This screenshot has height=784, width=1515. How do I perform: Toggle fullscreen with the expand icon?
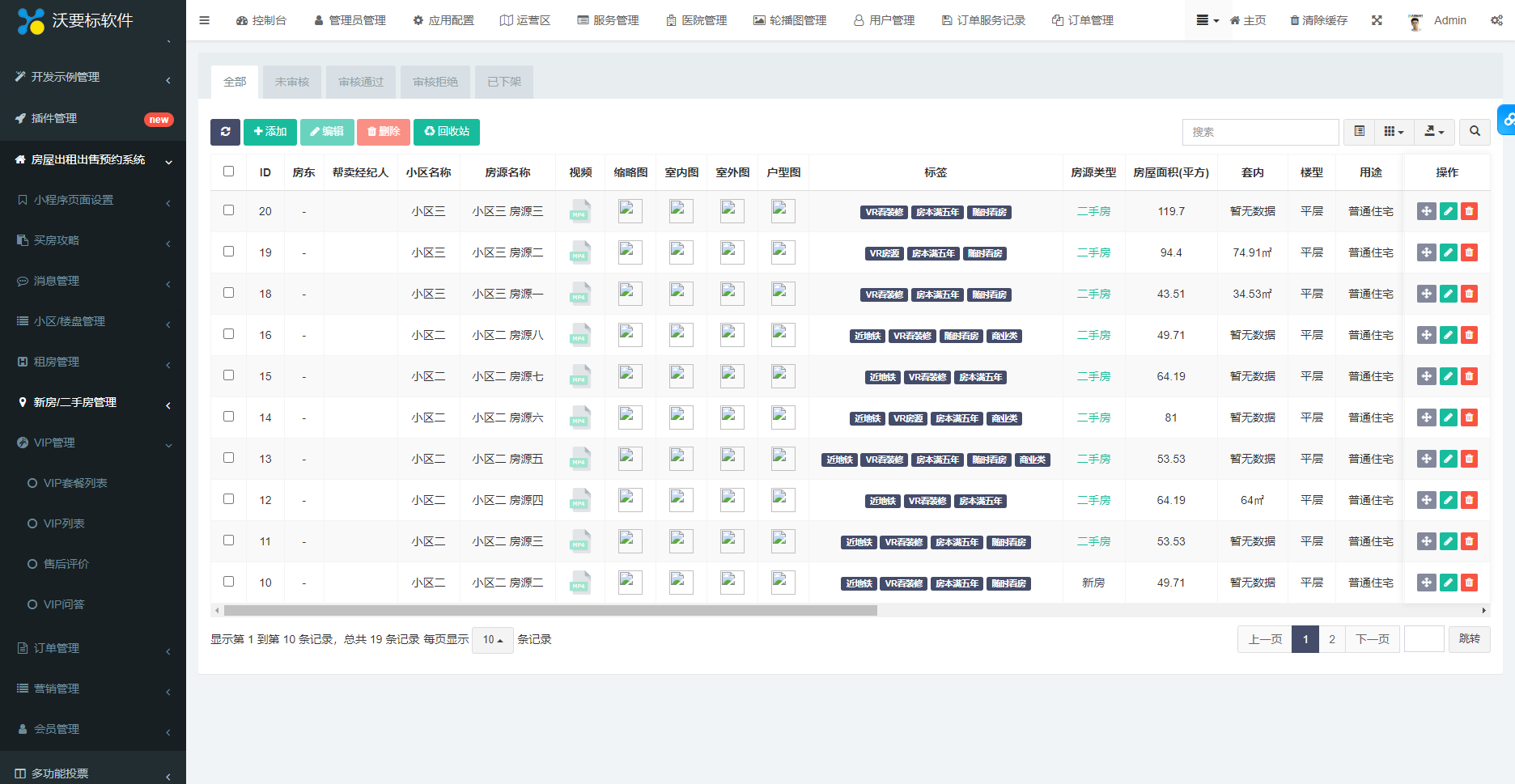pos(1377,20)
